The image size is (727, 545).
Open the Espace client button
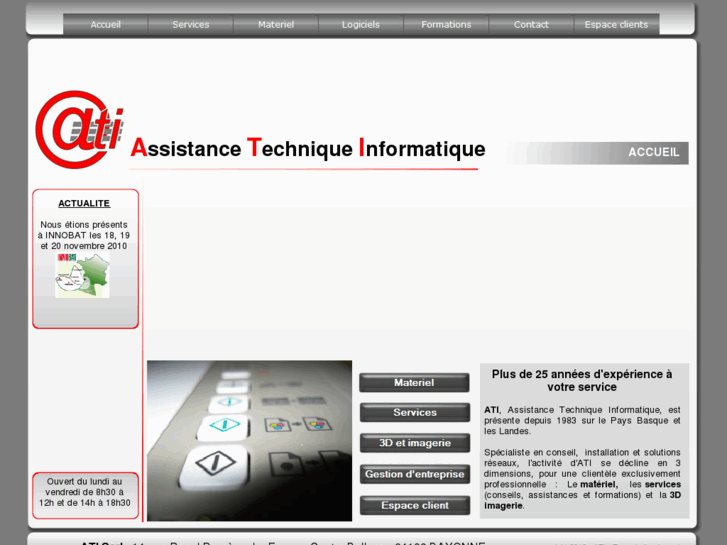[x=415, y=505]
